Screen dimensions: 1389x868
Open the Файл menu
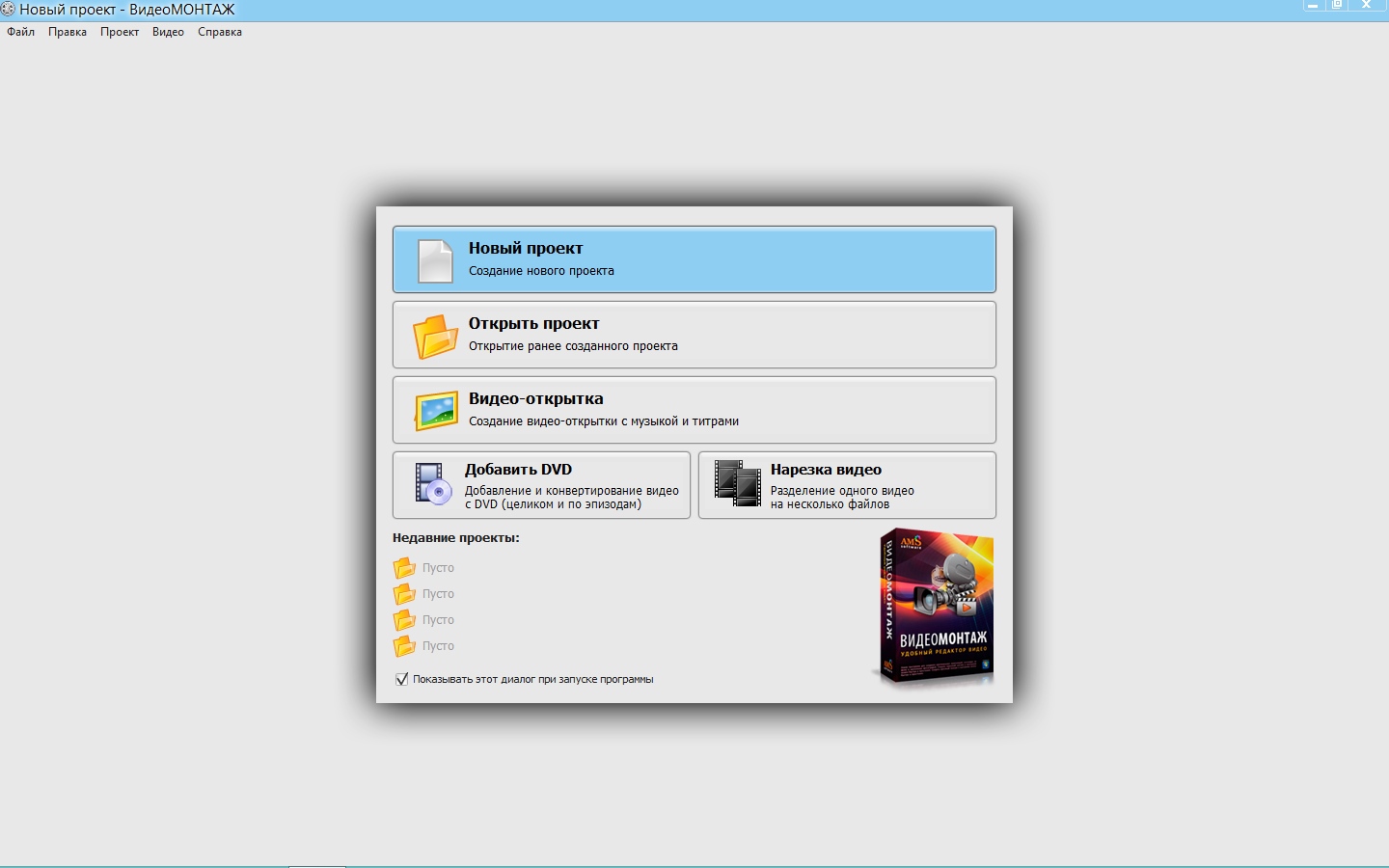[x=20, y=32]
